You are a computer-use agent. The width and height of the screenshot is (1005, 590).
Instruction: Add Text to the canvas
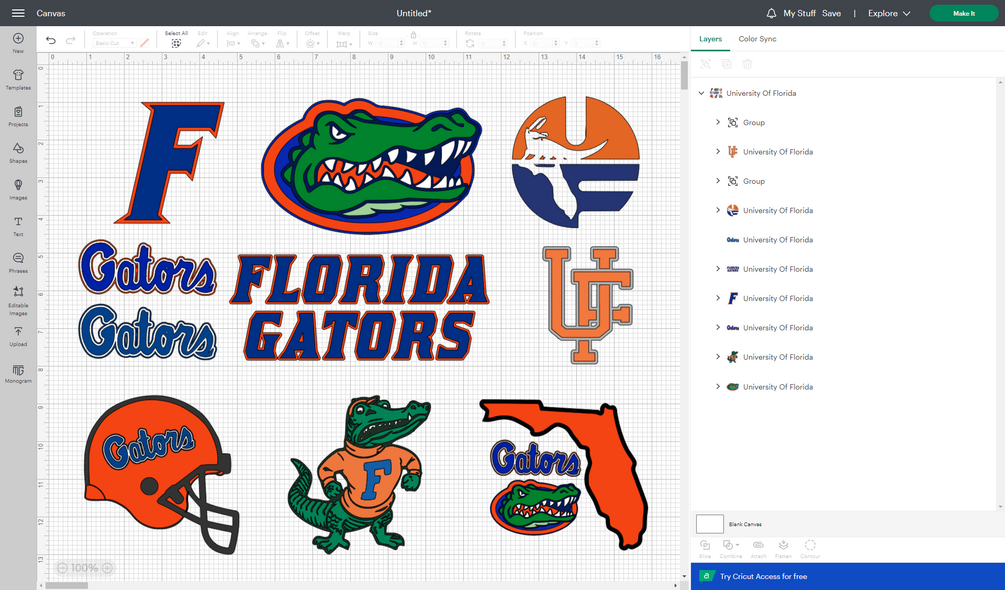click(18, 226)
